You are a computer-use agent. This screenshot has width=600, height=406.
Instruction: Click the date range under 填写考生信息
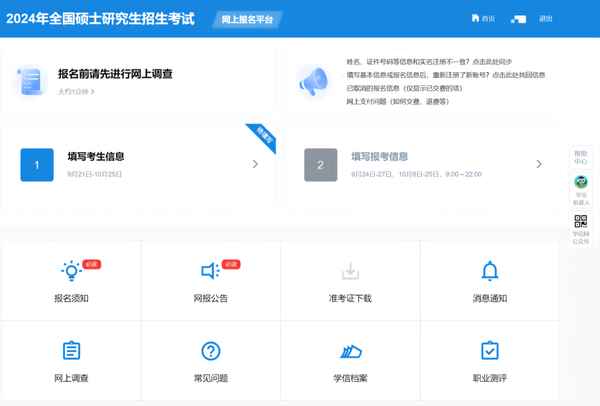(x=95, y=174)
